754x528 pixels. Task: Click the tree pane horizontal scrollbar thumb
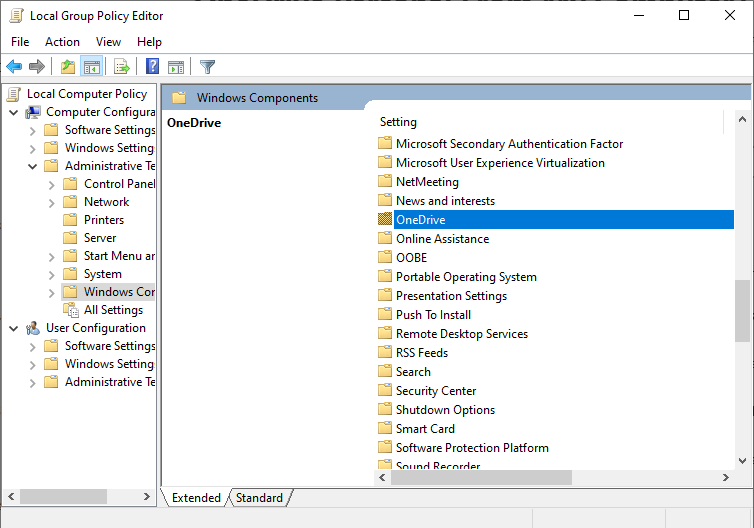pyautogui.click(x=63, y=496)
